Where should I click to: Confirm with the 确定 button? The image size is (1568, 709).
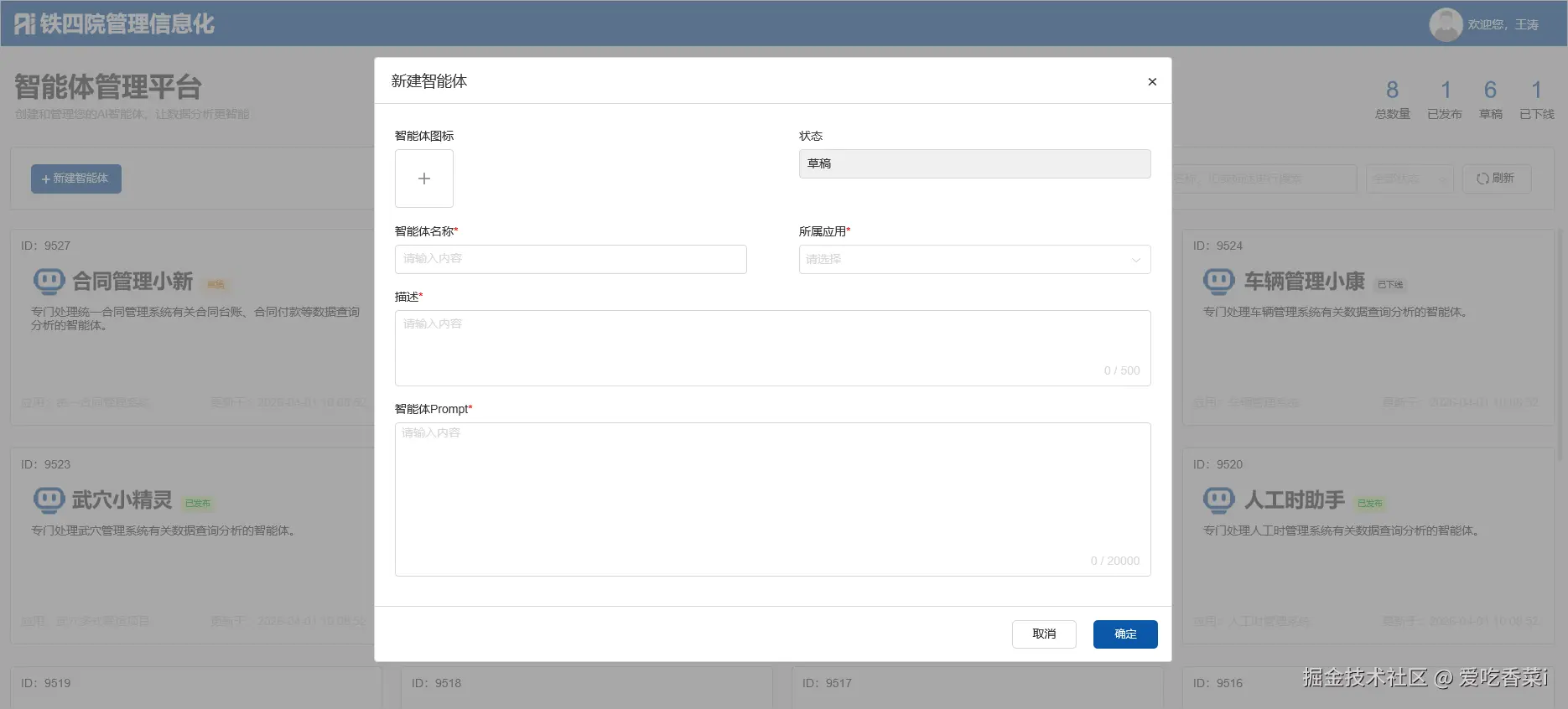(x=1125, y=634)
